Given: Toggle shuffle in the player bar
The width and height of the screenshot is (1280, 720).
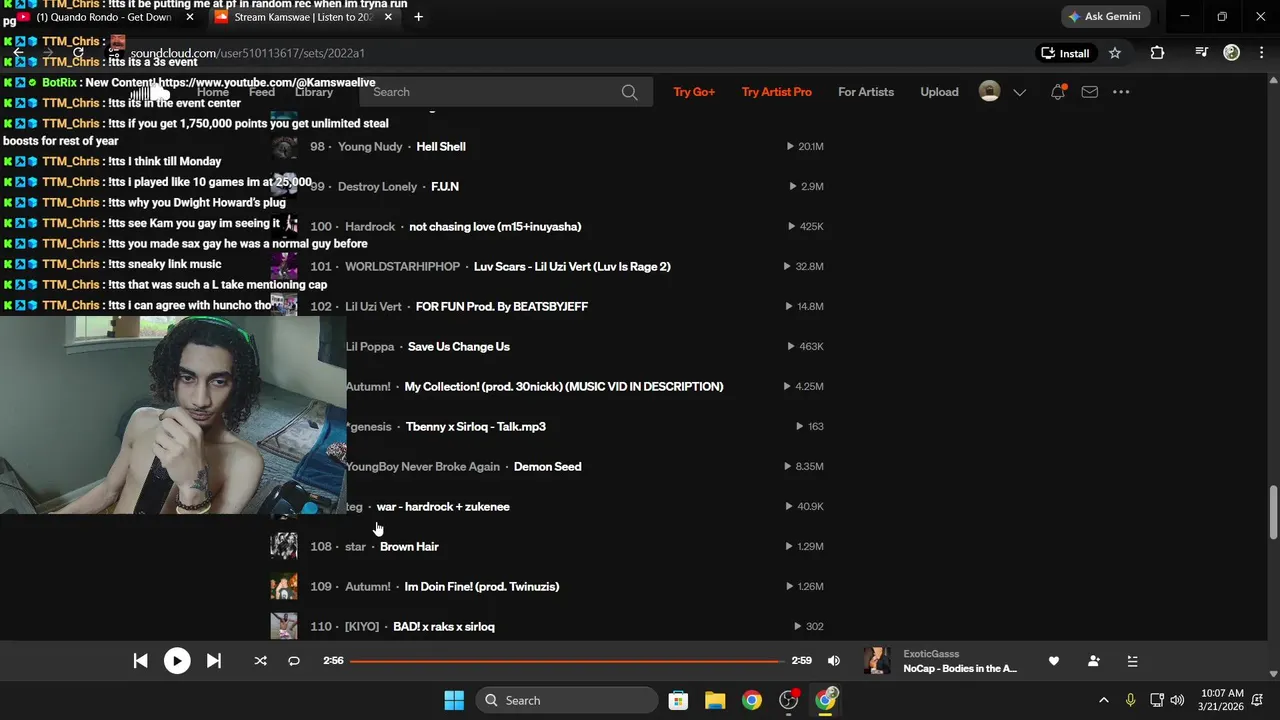Looking at the screenshot, I should click(x=261, y=661).
